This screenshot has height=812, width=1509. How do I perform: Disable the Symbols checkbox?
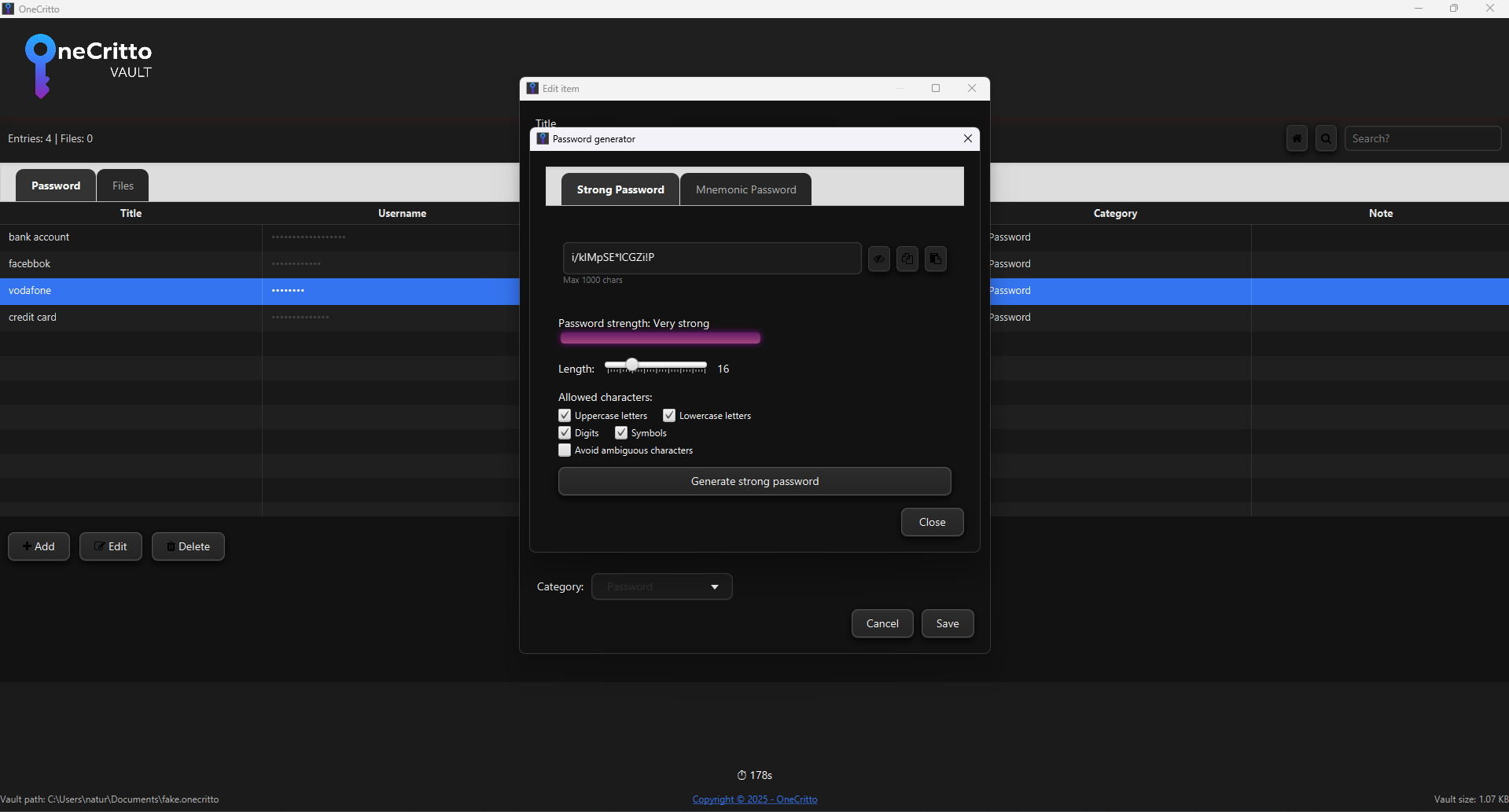tap(621, 432)
